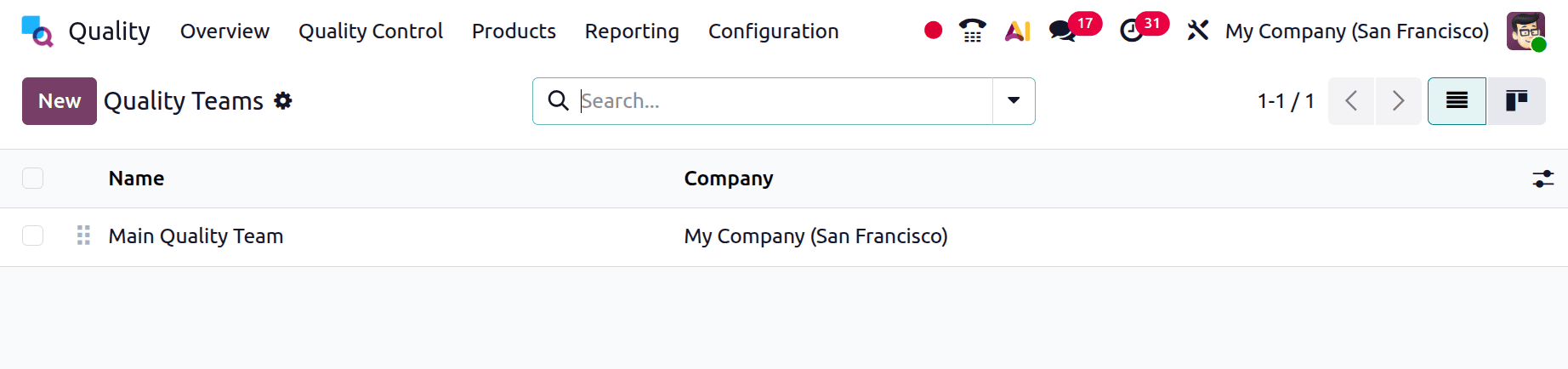This screenshot has height=369, width=1568.
Task: Open the Quality Control menu
Action: click(371, 31)
